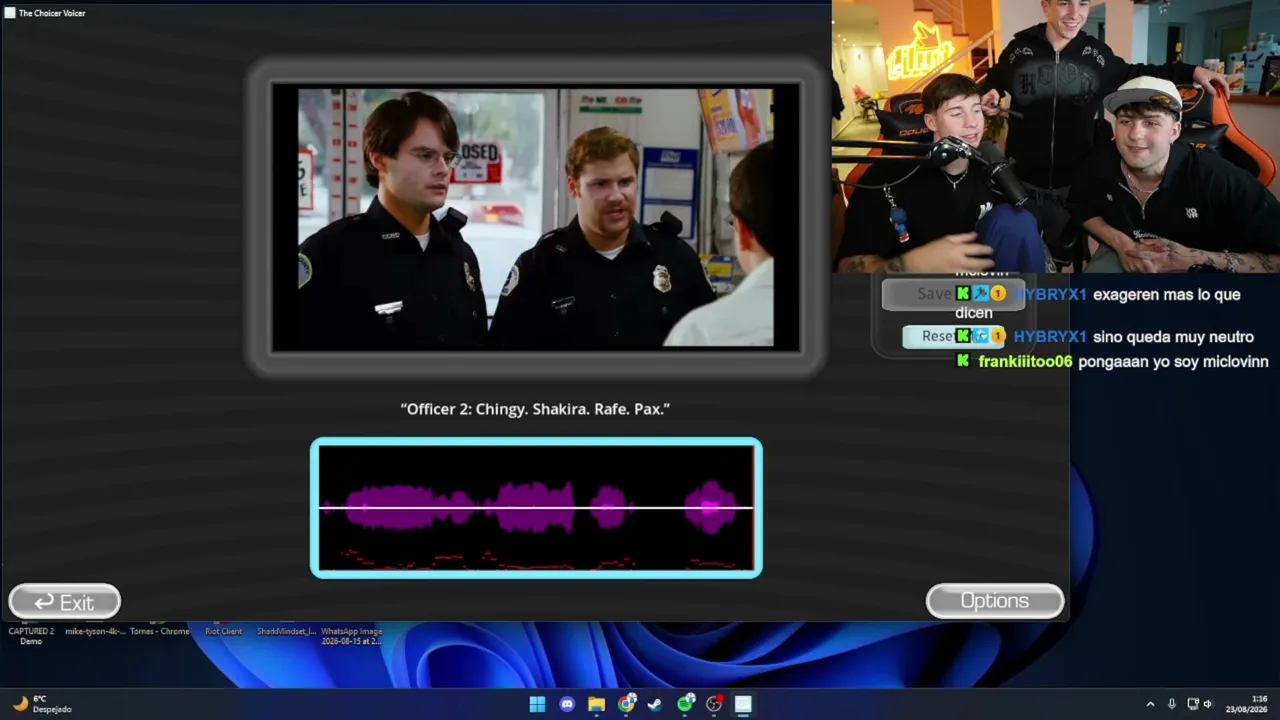
Task: Click the chat message "pongaaan yo soy miclovinn"
Action: coord(1173,362)
